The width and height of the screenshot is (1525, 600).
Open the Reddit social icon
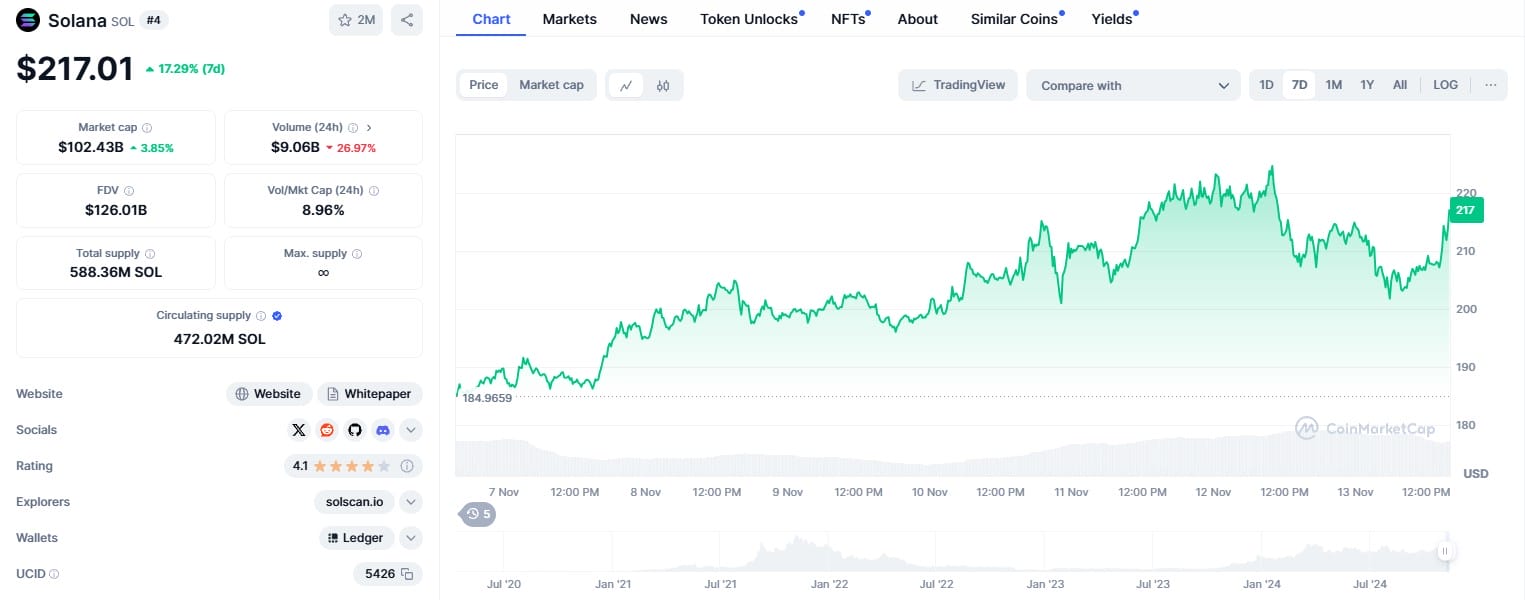pyautogui.click(x=327, y=430)
